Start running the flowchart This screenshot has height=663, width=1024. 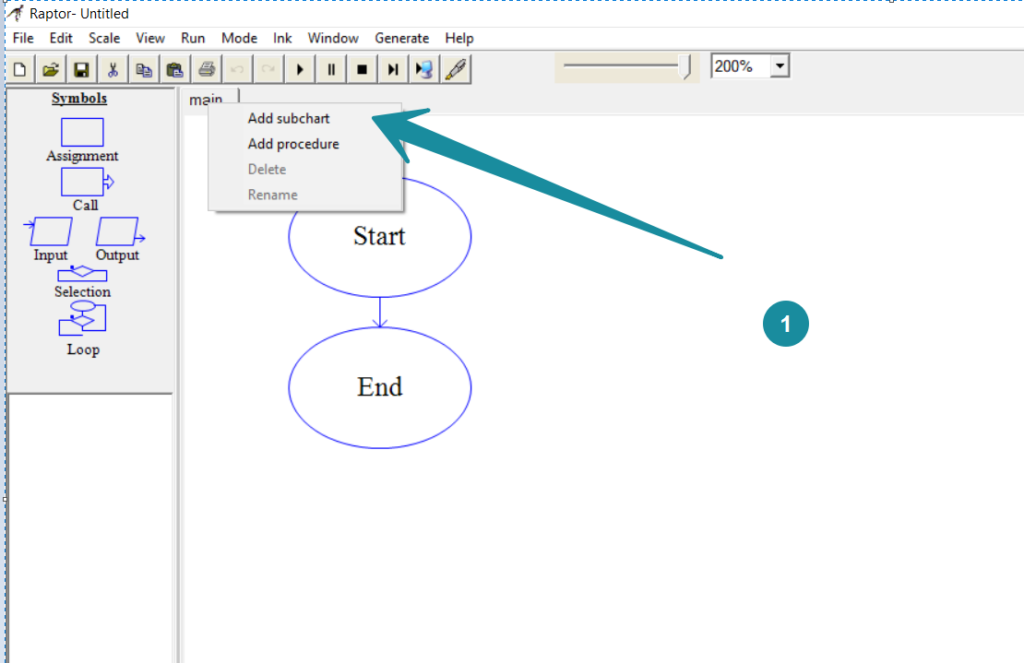pos(300,68)
